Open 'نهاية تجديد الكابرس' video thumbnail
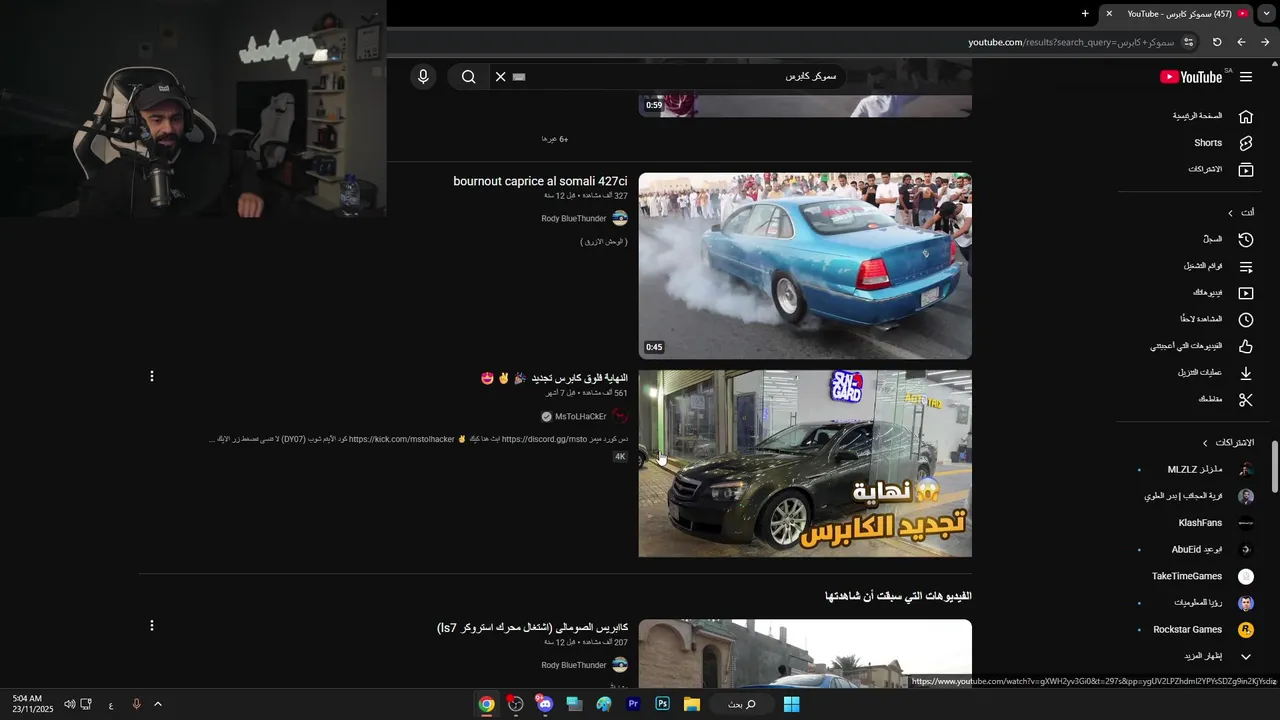The image size is (1280, 720). [805, 464]
